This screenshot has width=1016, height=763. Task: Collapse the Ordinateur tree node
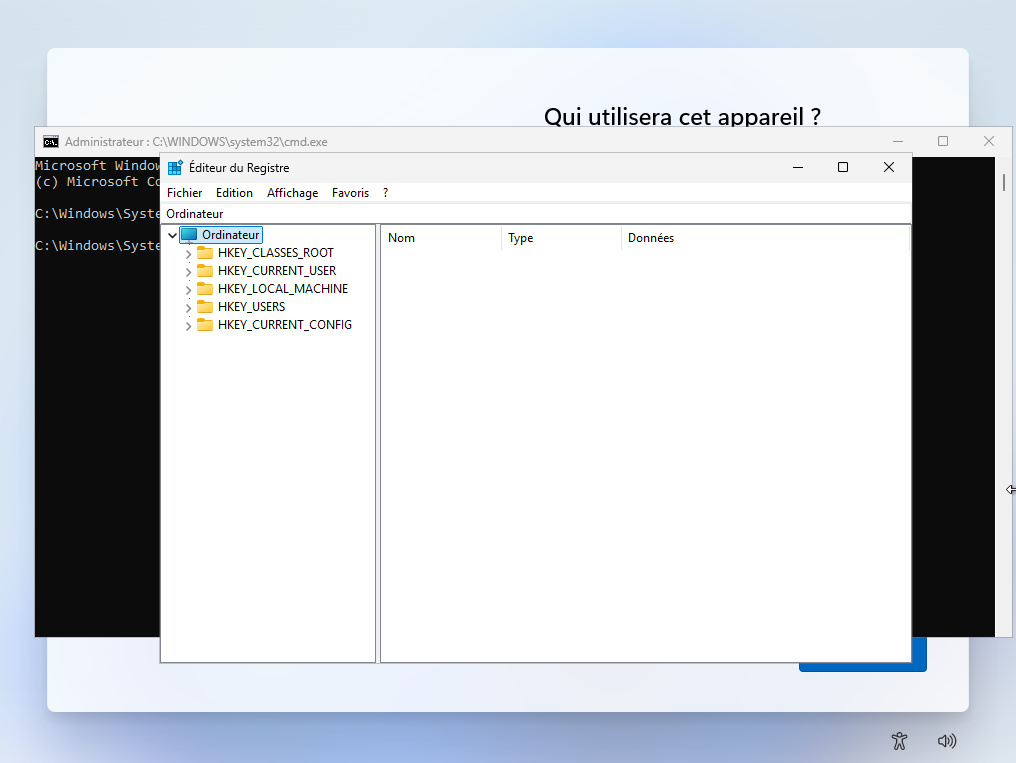(173, 236)
